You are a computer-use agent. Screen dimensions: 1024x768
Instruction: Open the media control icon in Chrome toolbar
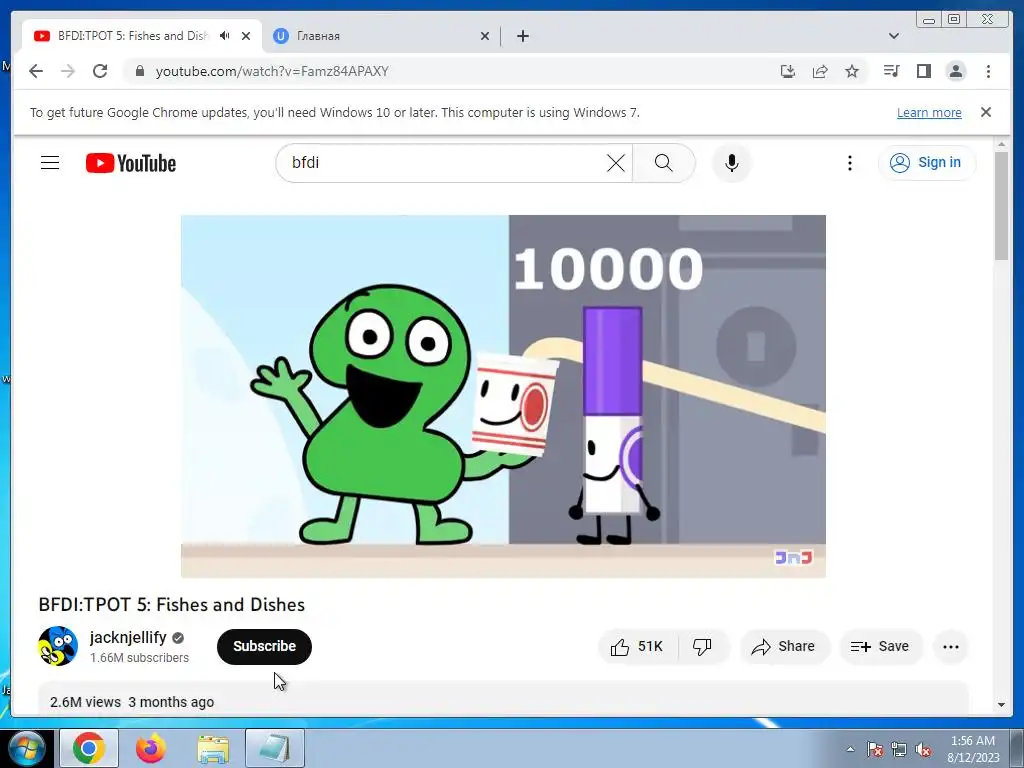tap(891, 71)
